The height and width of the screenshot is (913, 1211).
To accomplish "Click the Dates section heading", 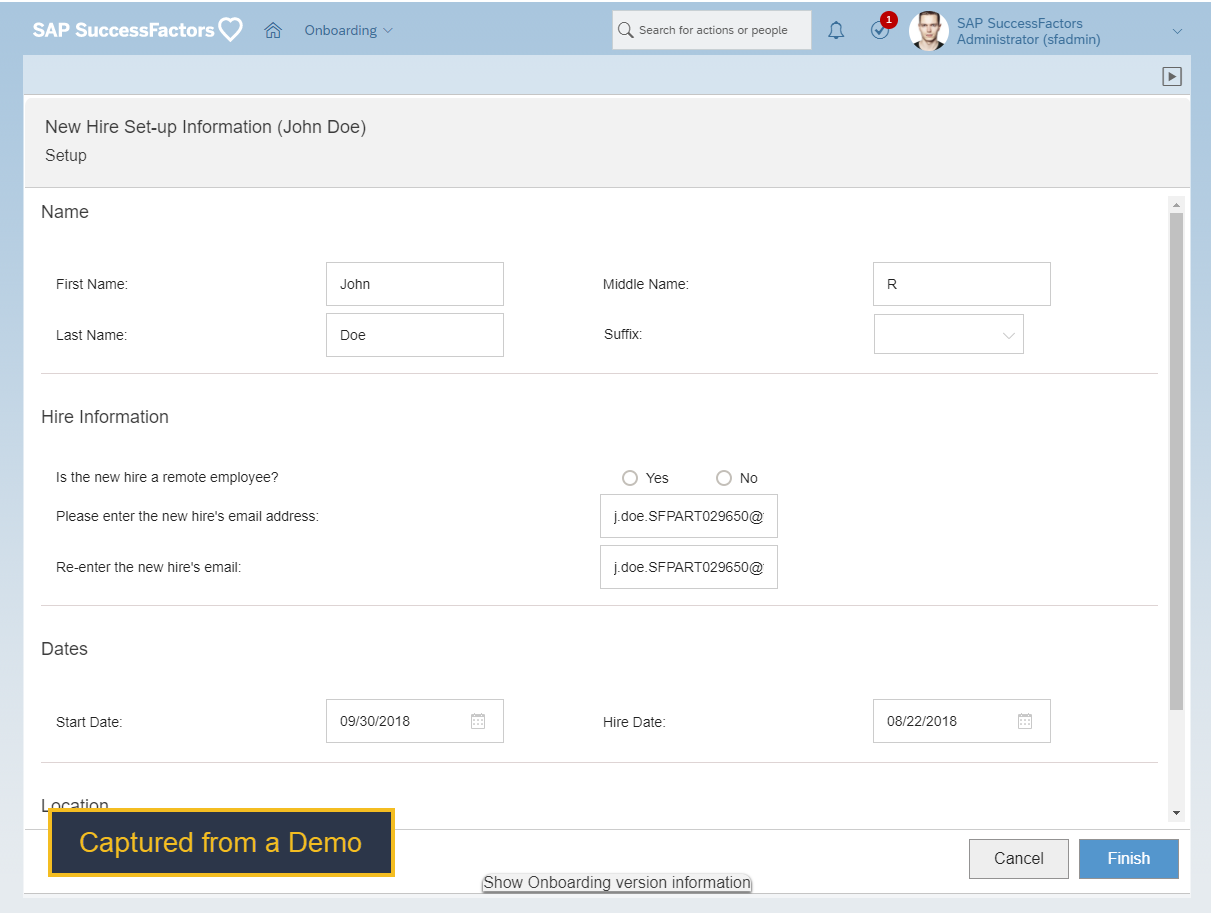I will click(x=64, y=649).
